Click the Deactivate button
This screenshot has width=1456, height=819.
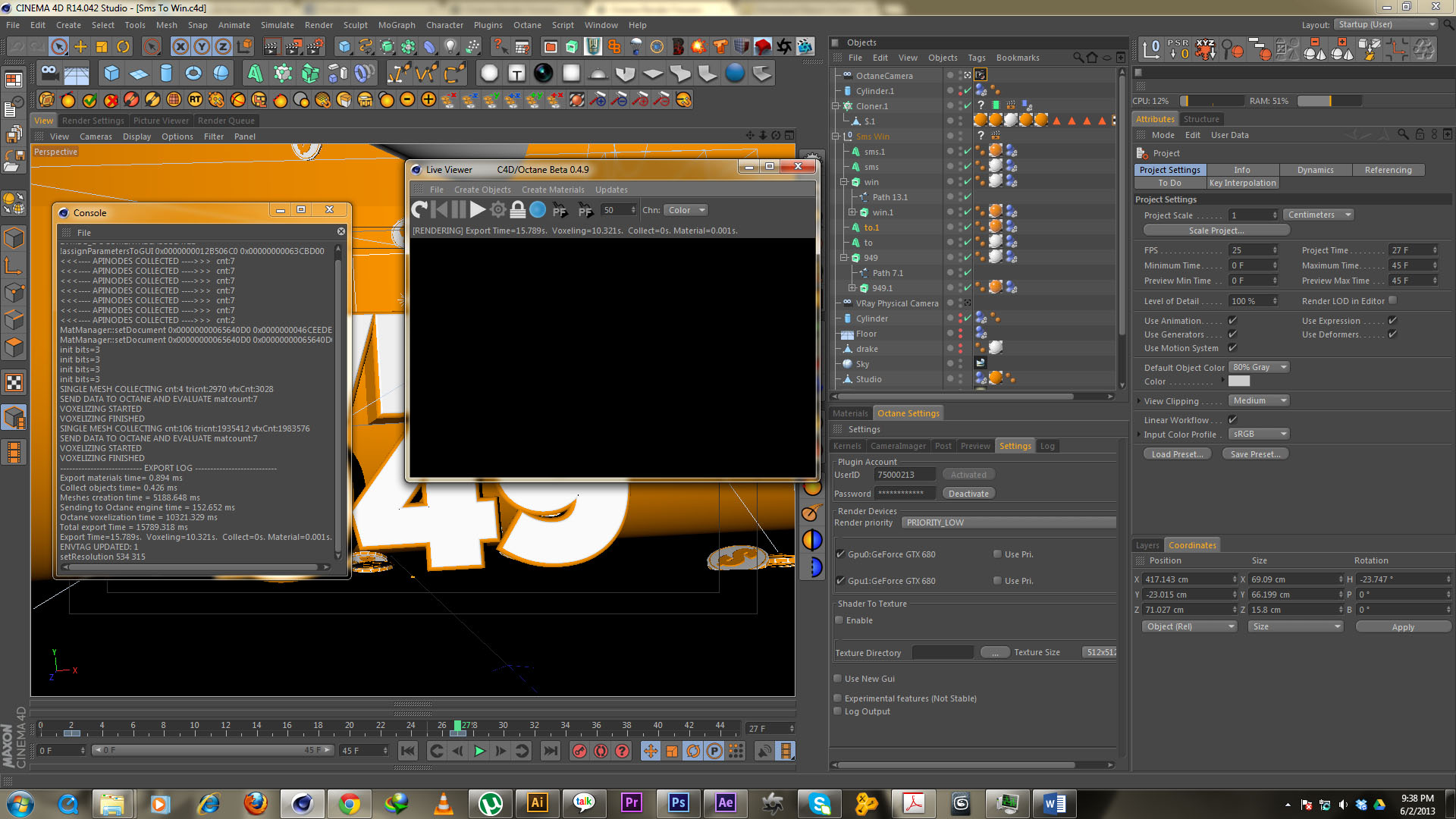(x=968, y=494)
